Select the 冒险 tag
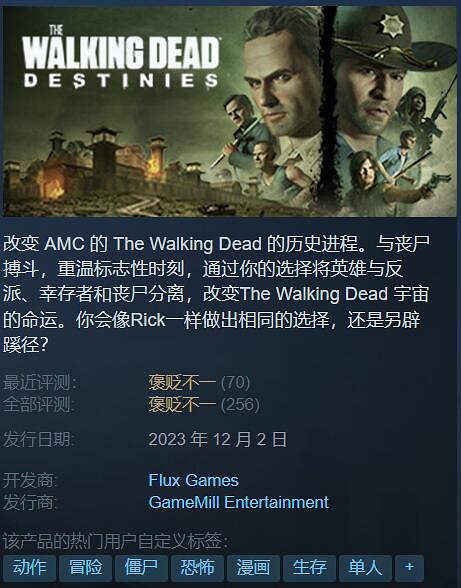461x588 pixels. tap(86, 568)
